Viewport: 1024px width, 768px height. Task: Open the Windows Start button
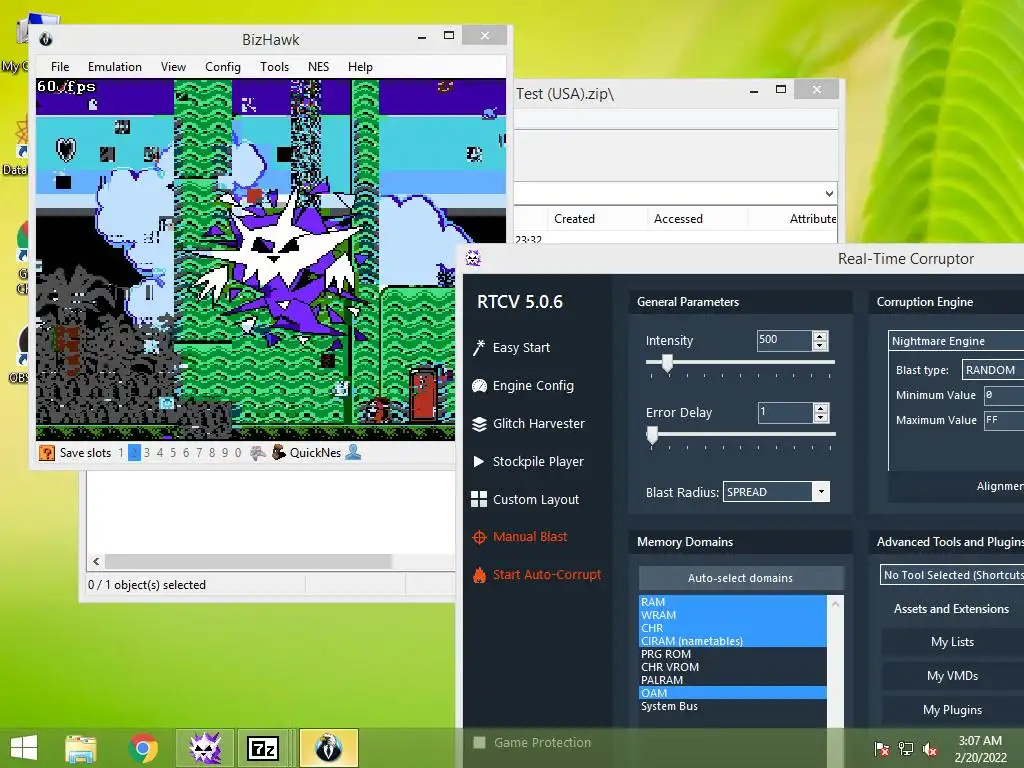[x=24, y=748]
